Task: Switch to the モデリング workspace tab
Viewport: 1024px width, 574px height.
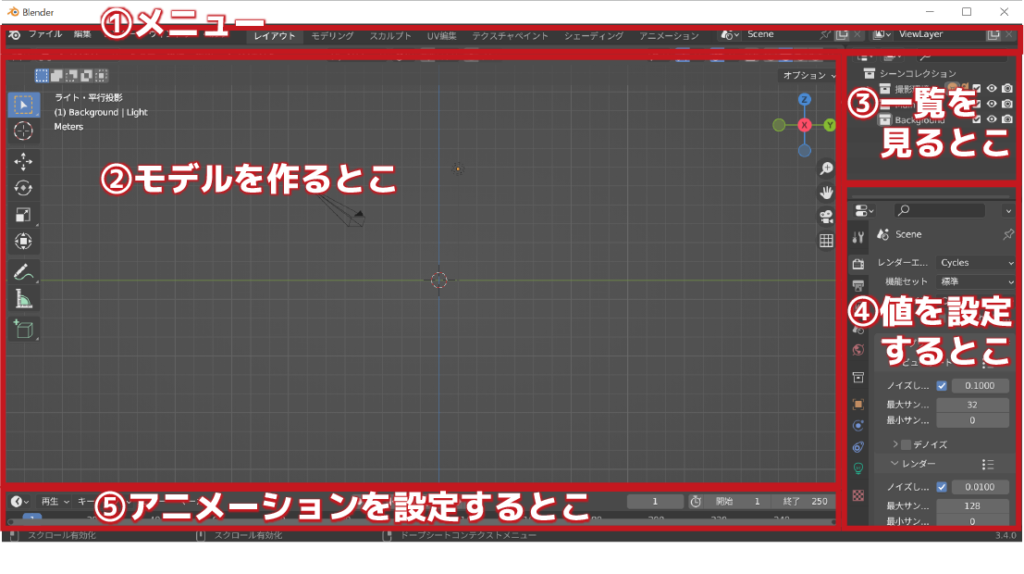Action: [332, 36]
